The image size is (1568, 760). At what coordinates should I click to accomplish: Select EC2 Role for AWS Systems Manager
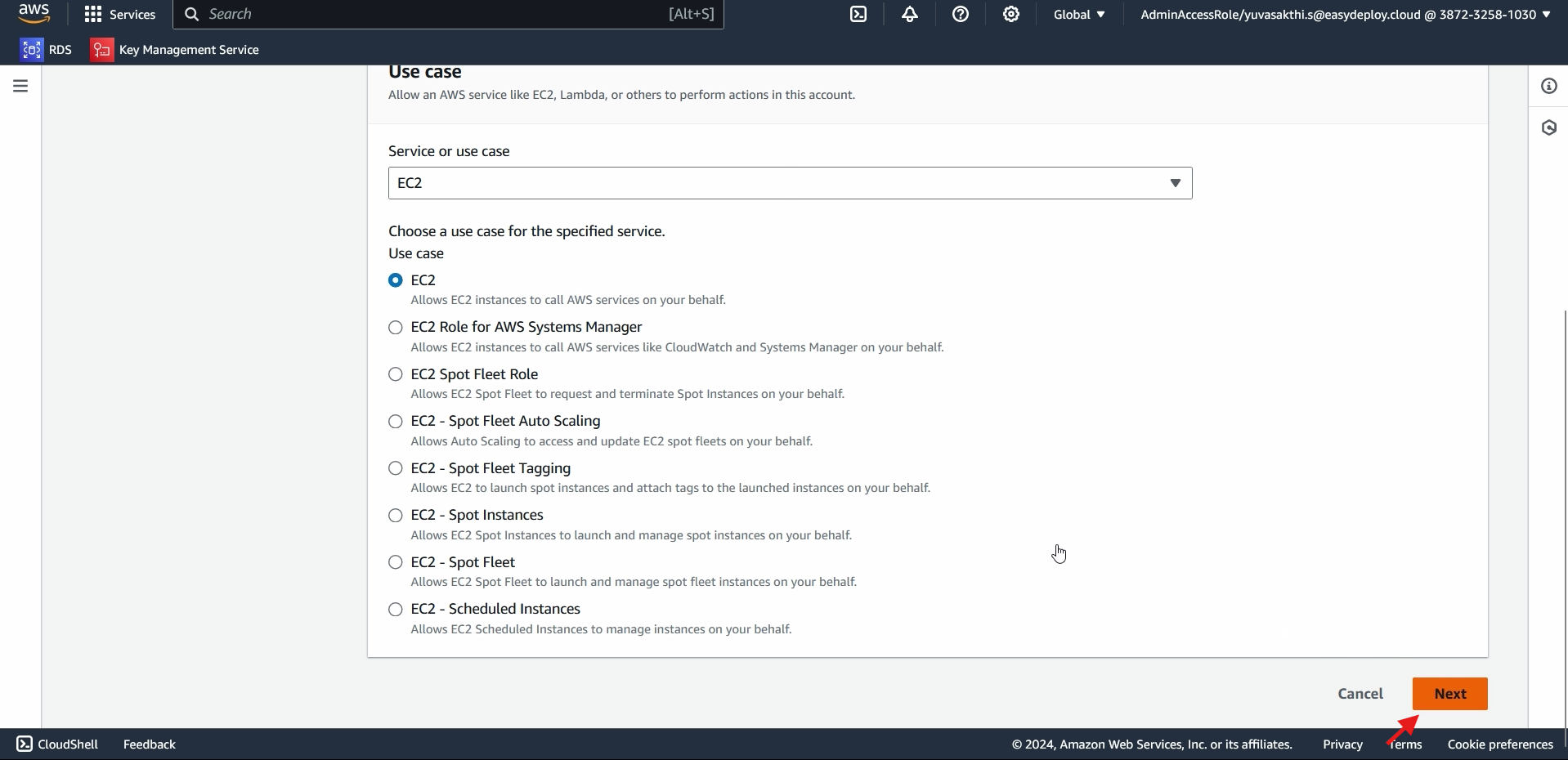(x=396, y=328)
